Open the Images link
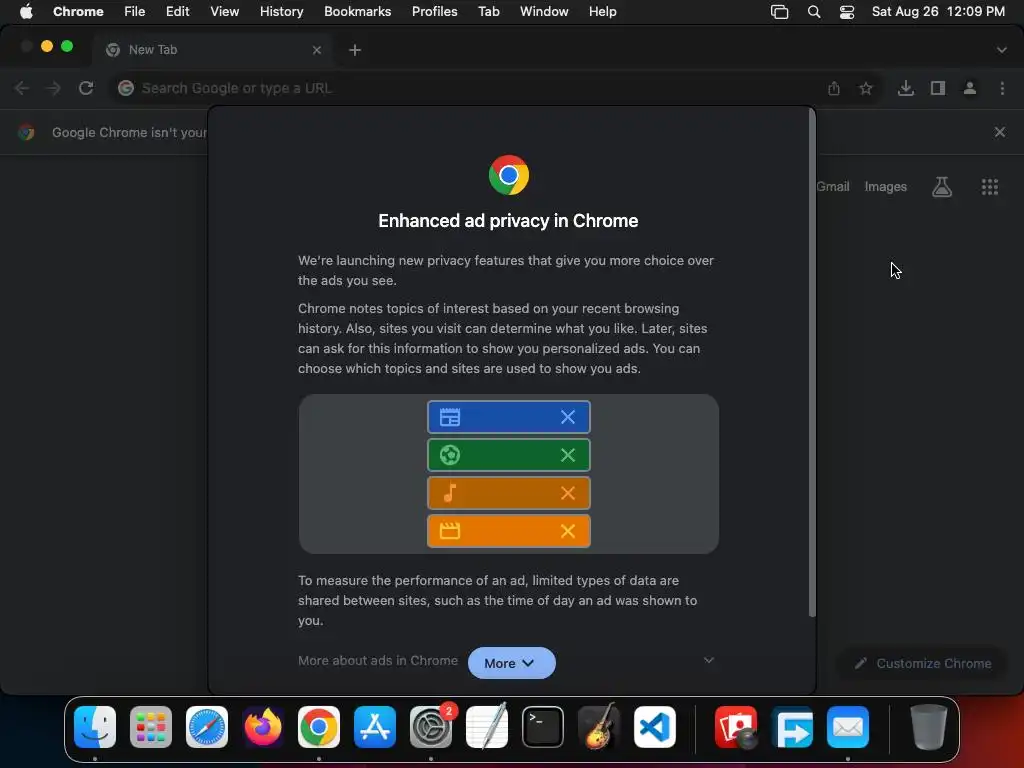 [x=885, y=187]
